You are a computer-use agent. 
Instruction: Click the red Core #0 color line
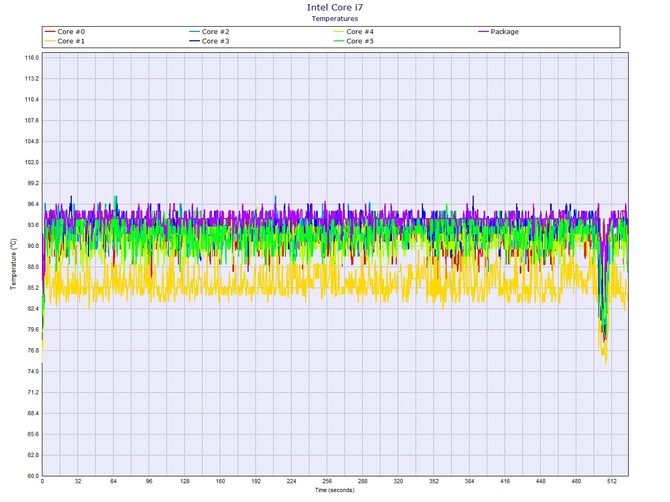(50, 32)
